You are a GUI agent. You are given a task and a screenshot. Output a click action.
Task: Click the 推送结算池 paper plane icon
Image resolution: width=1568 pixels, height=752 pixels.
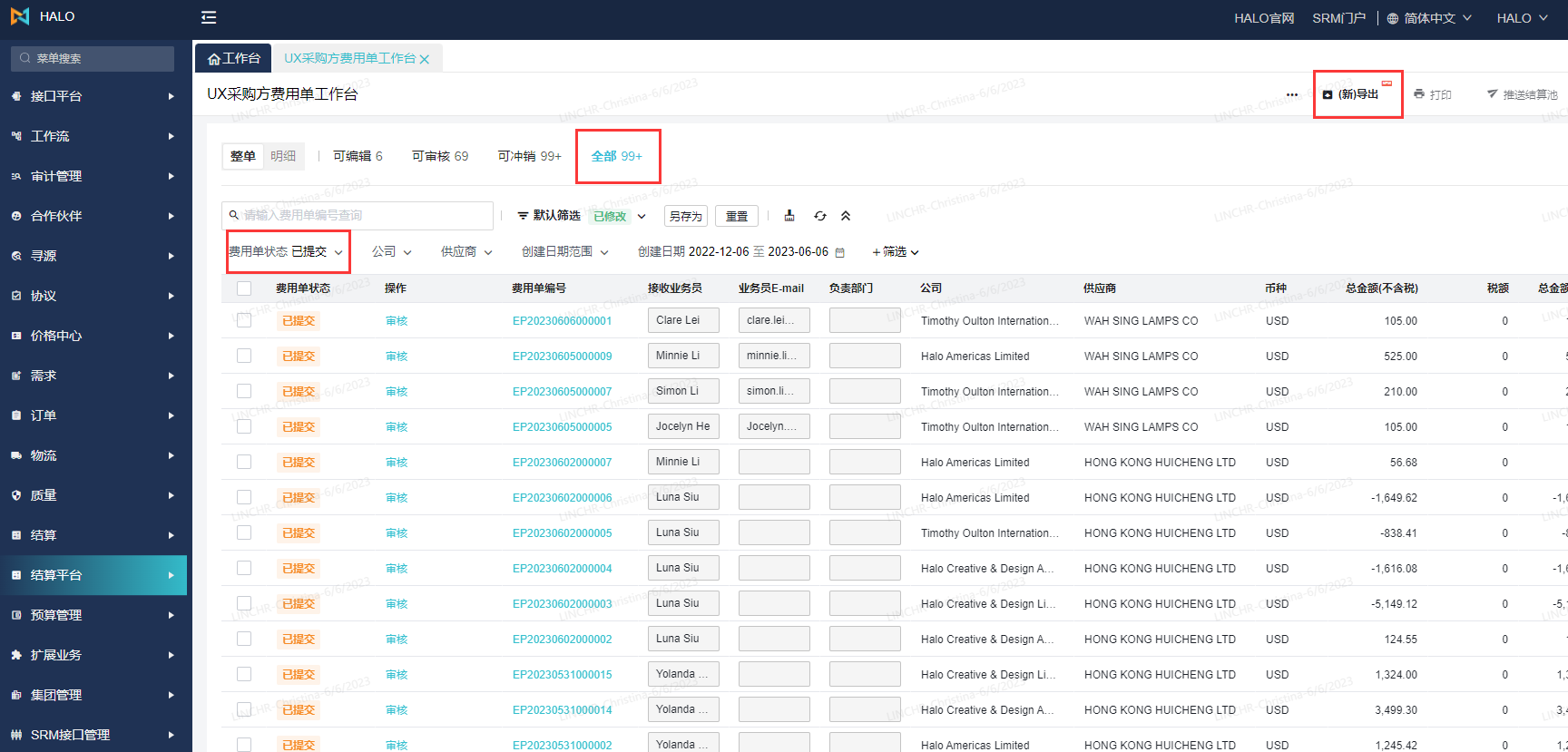(1492, 94)
